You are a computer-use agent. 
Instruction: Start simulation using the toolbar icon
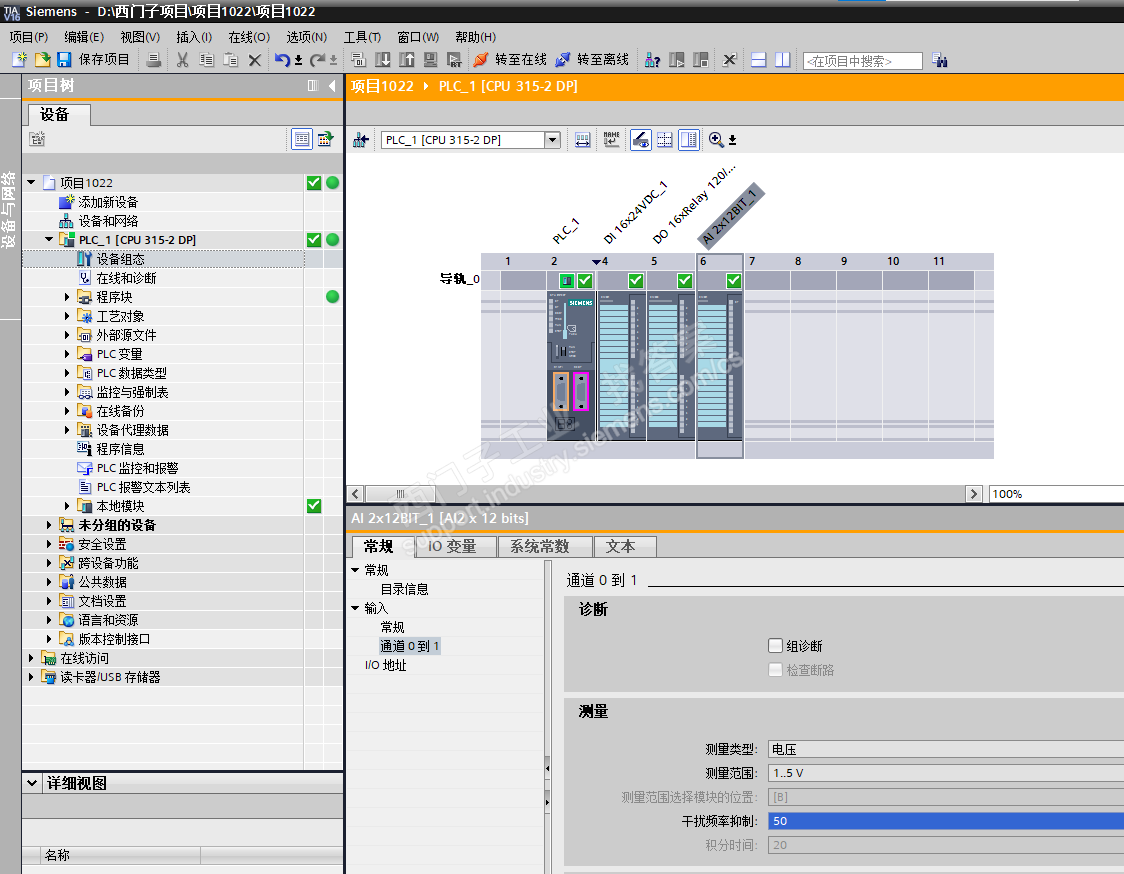(430, 60)
